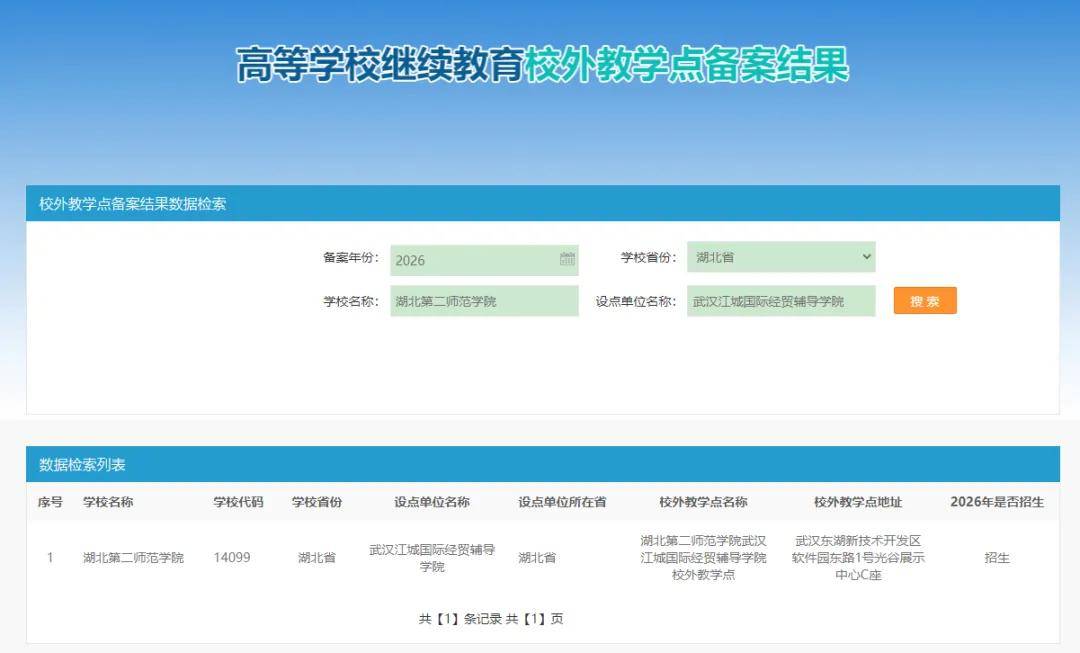Viewport: 1080px width, 653px height.
Task: Click the 数据检索列表 panel header
Action: point(543,464)
